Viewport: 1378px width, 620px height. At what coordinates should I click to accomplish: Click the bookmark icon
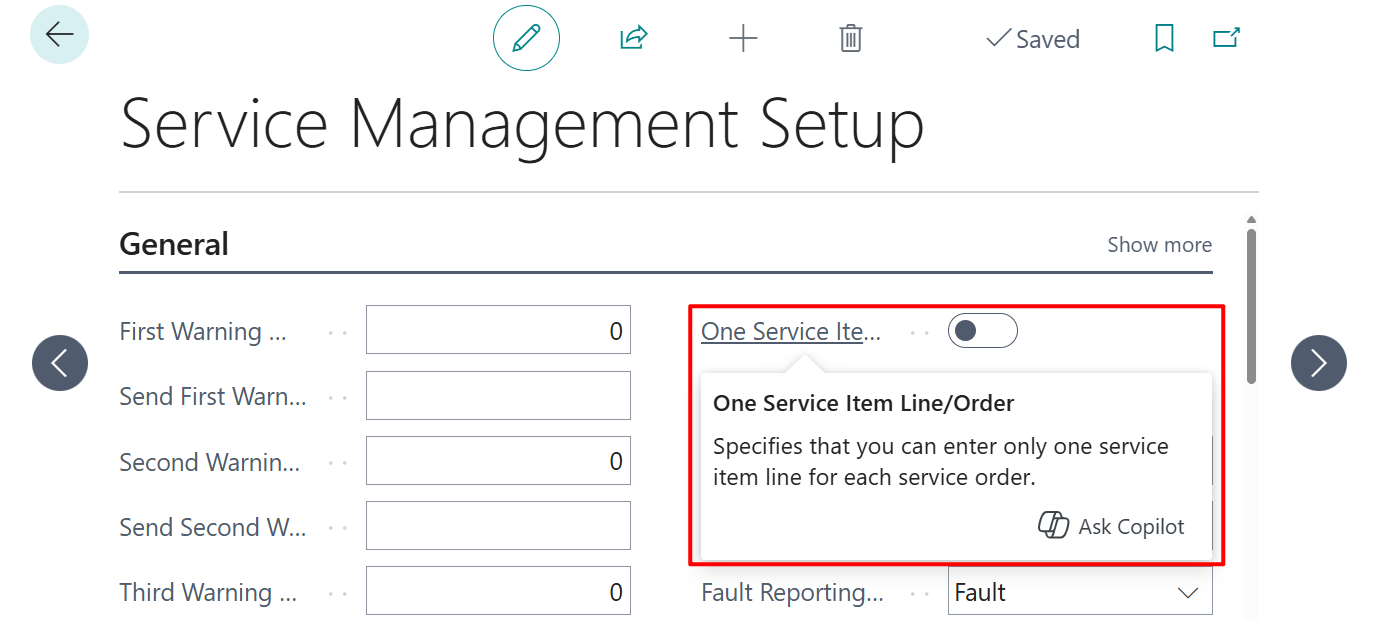[x=1163, y=38]
